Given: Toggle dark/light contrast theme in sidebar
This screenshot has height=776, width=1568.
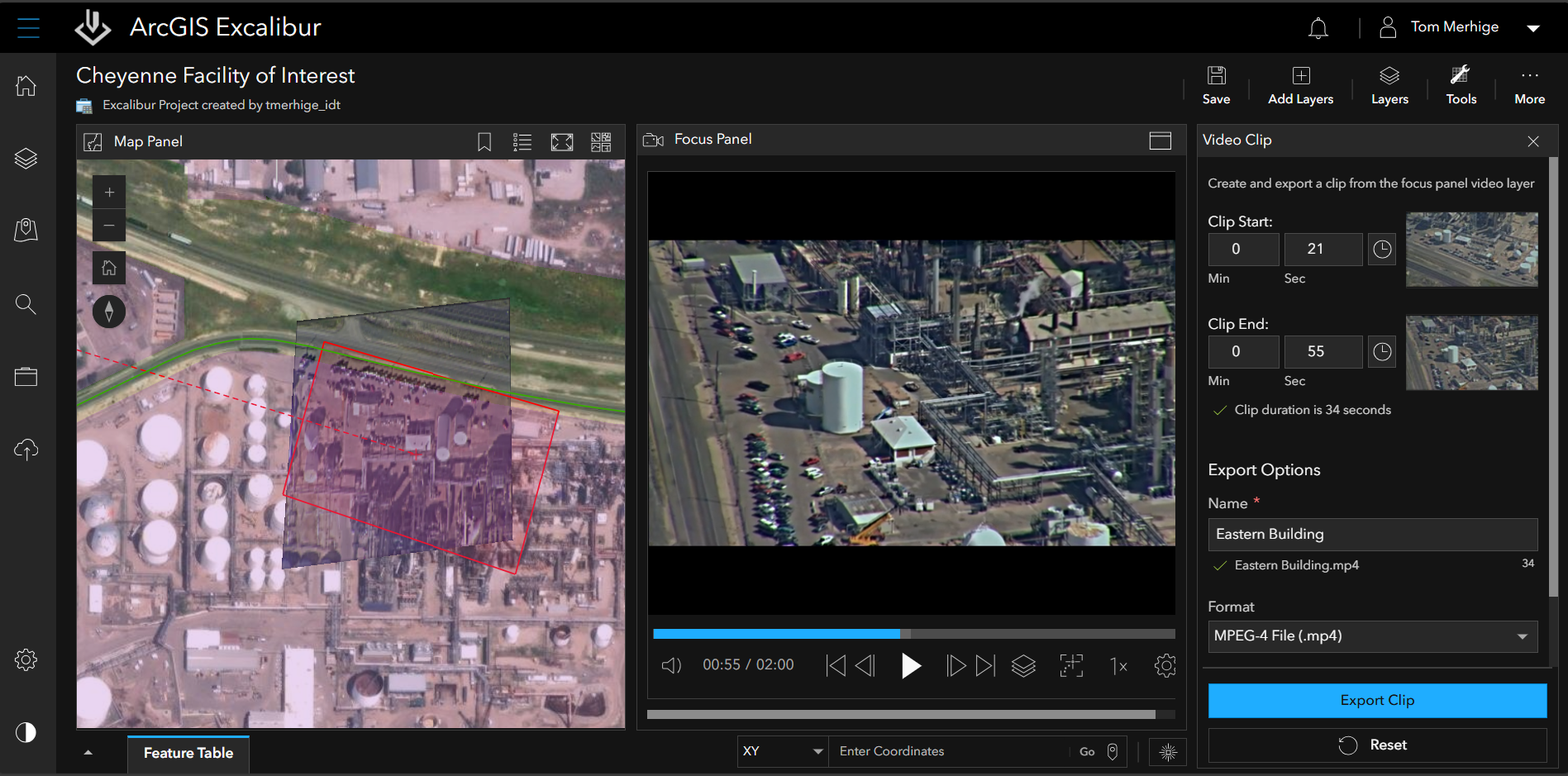Looking at the screenshot, I should point(26,732).
